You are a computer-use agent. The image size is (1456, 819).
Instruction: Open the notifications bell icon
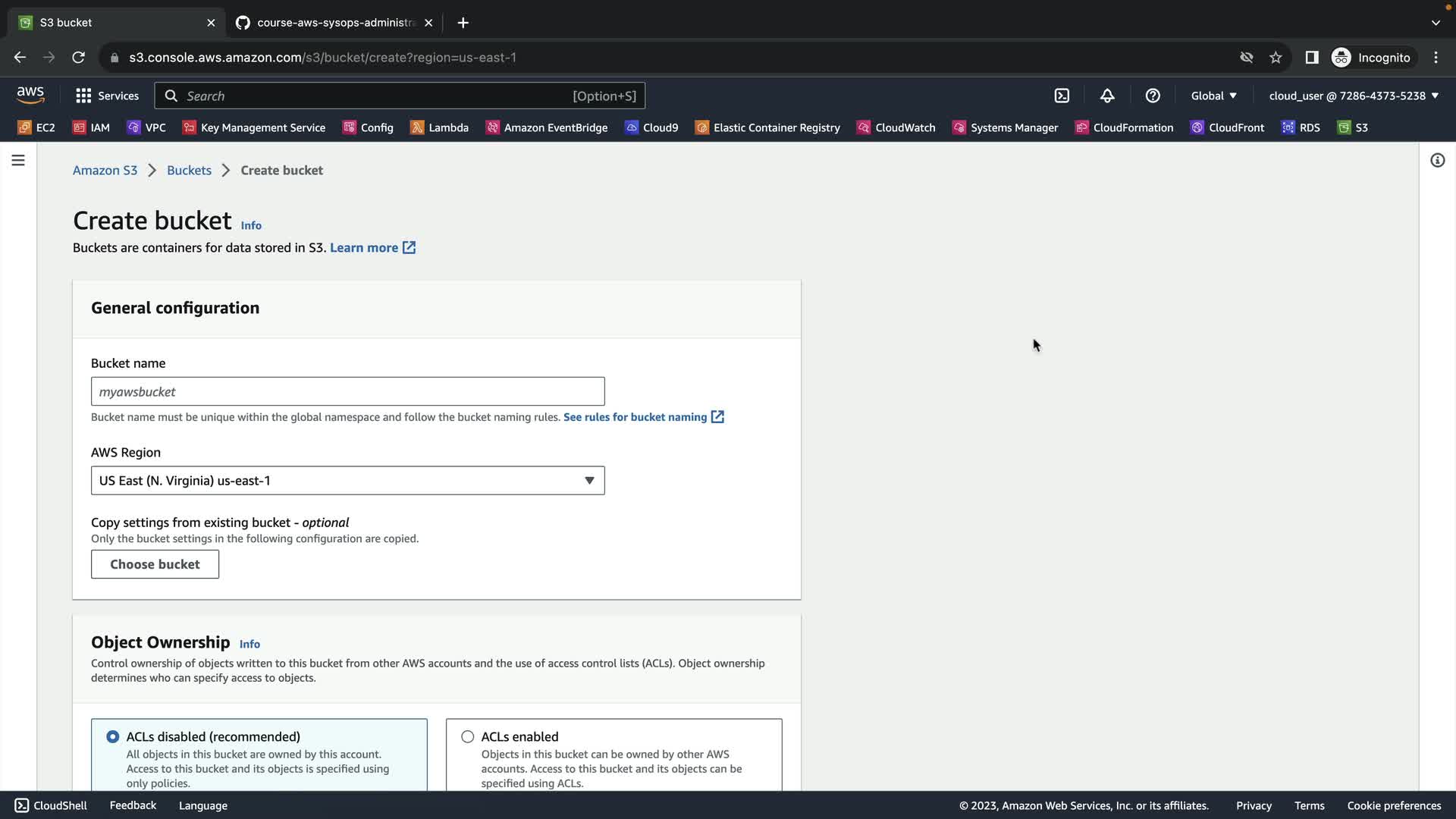pyautogui.click(x=1107, y=96)
